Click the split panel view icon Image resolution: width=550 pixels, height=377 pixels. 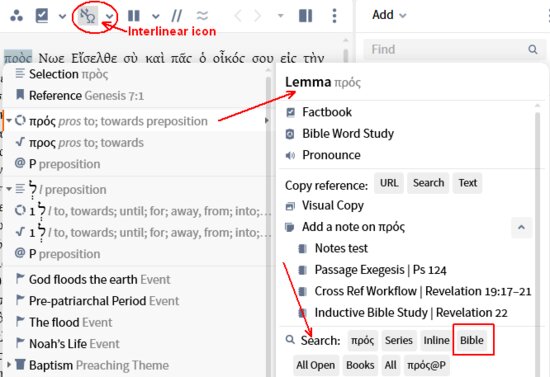pyautogui.click(x=306, y=16)
